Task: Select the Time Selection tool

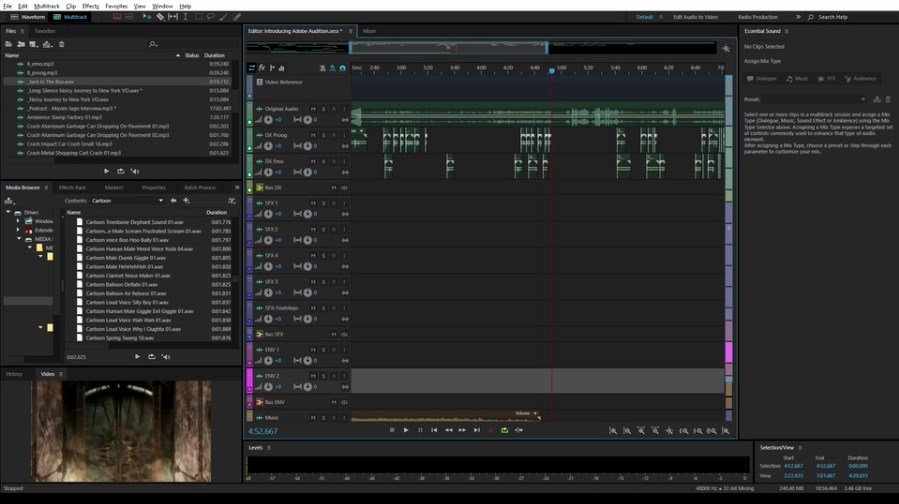Action: click(185, 17)
